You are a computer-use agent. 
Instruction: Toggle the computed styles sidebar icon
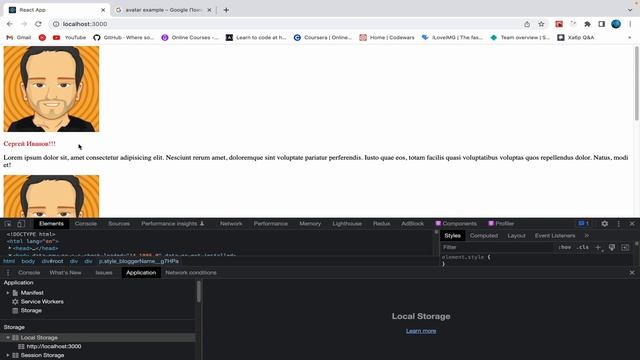coord(625,247)
